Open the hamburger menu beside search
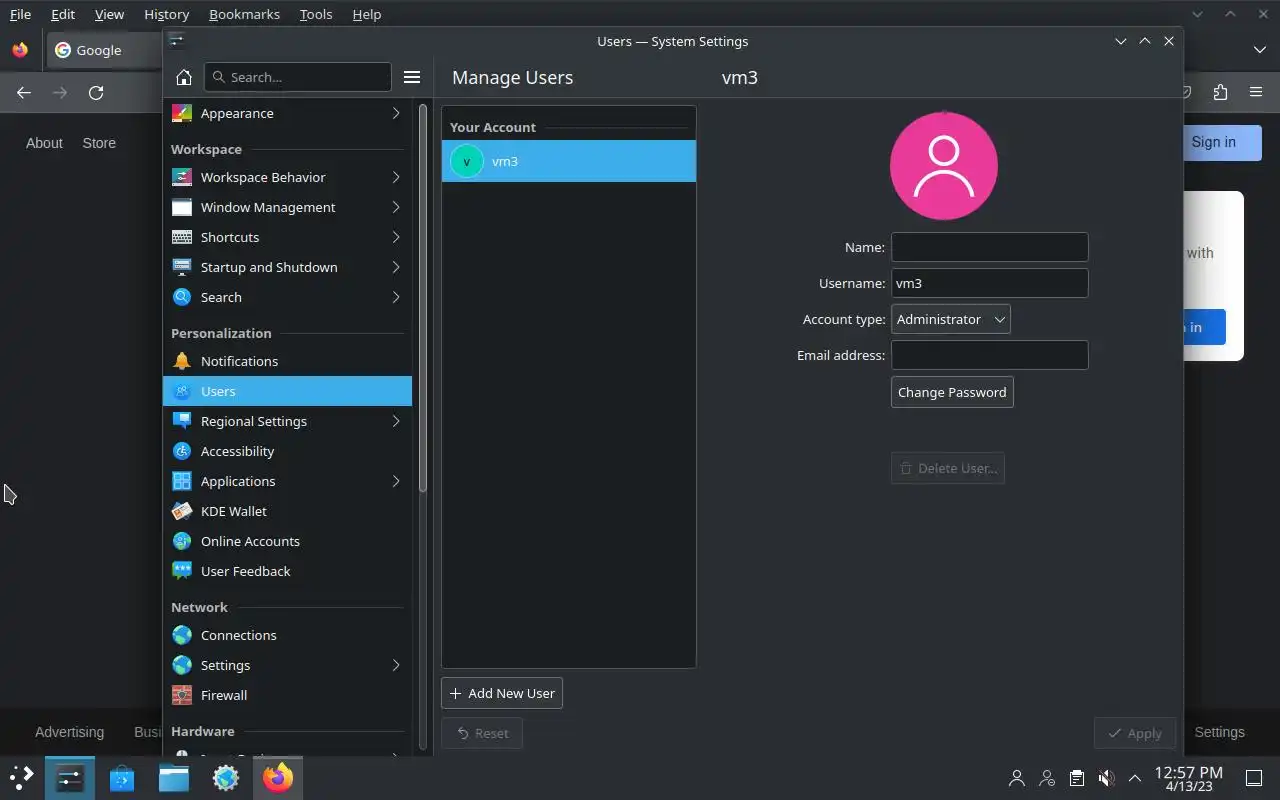Viewport: 1280px width, 800px height. (411, 77)
